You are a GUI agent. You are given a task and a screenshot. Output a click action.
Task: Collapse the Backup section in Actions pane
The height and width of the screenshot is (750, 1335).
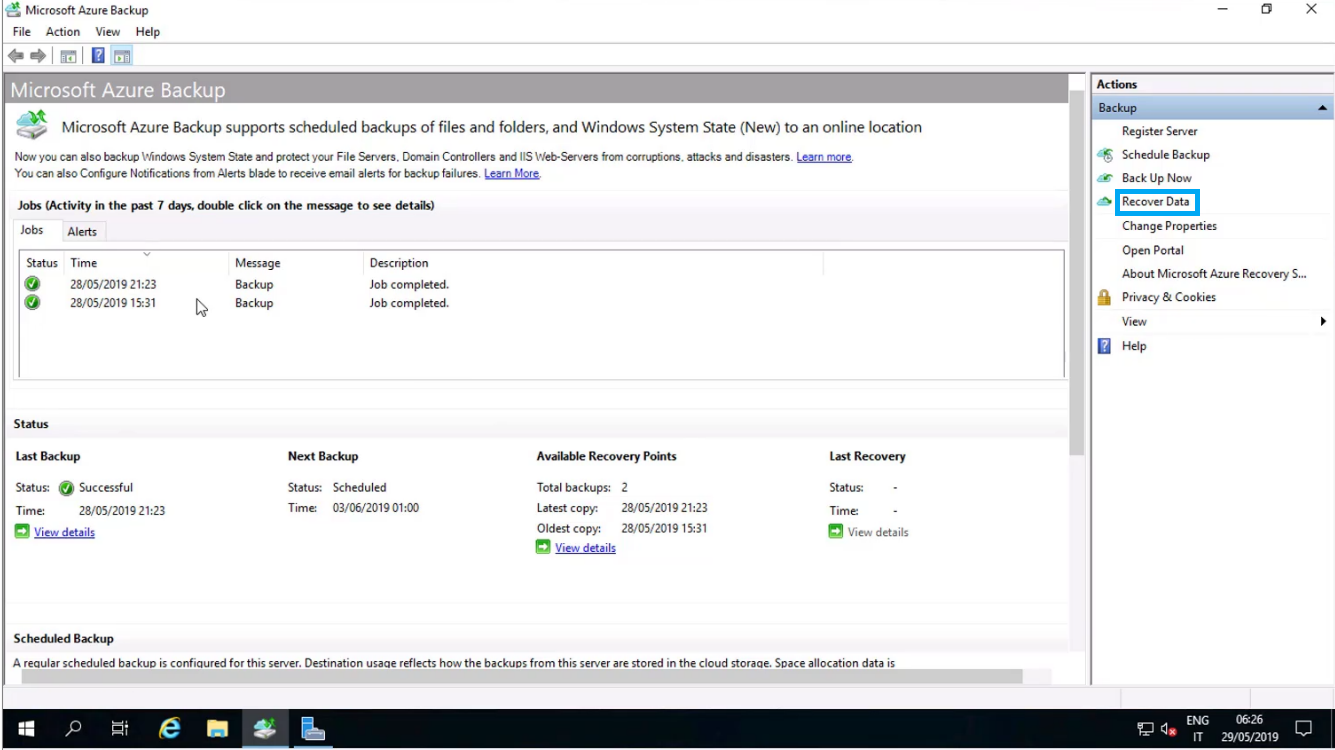[1322, 108]
